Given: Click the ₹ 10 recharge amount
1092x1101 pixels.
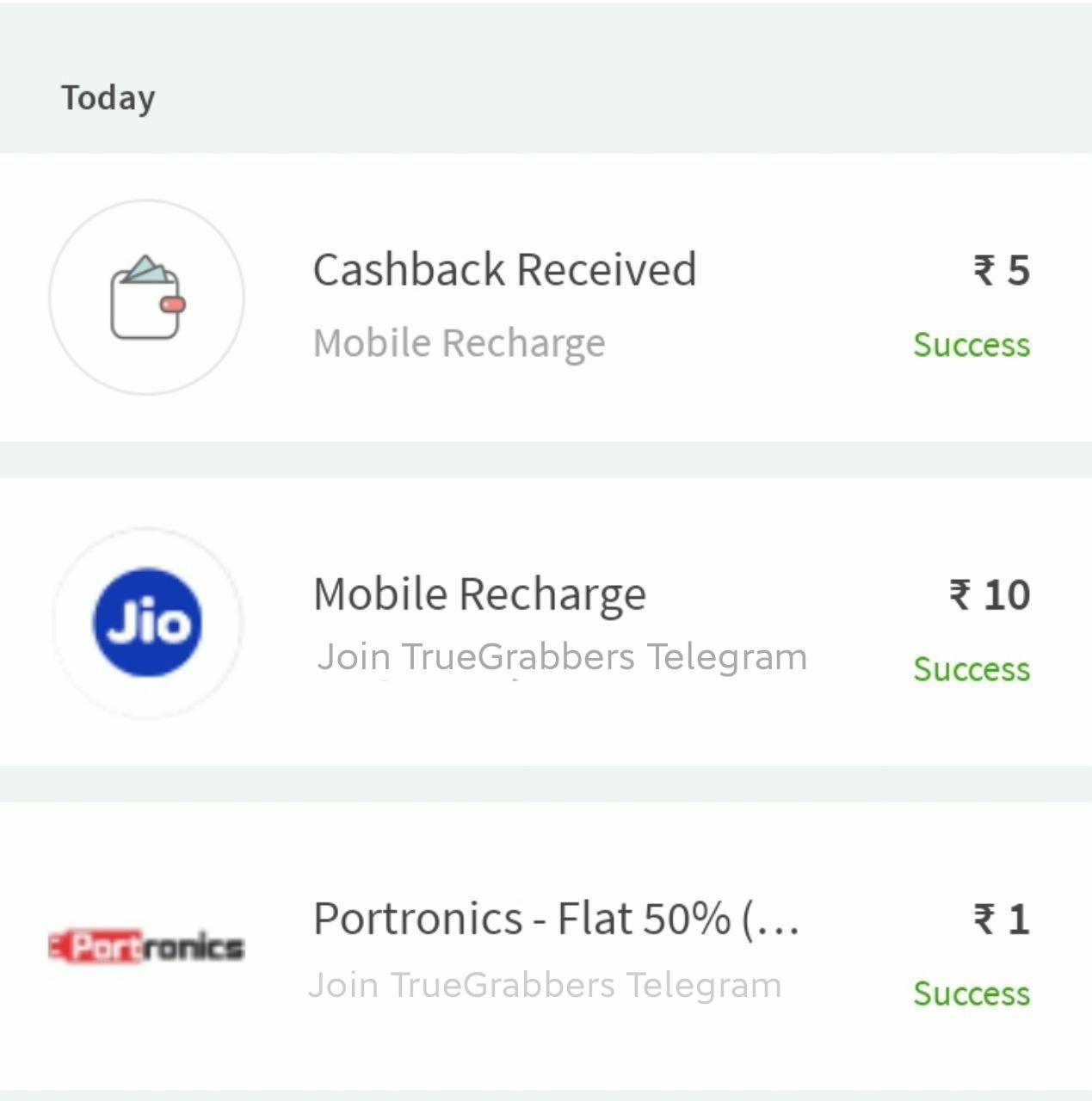Looking at the screenshot, I should pos(990,595).
